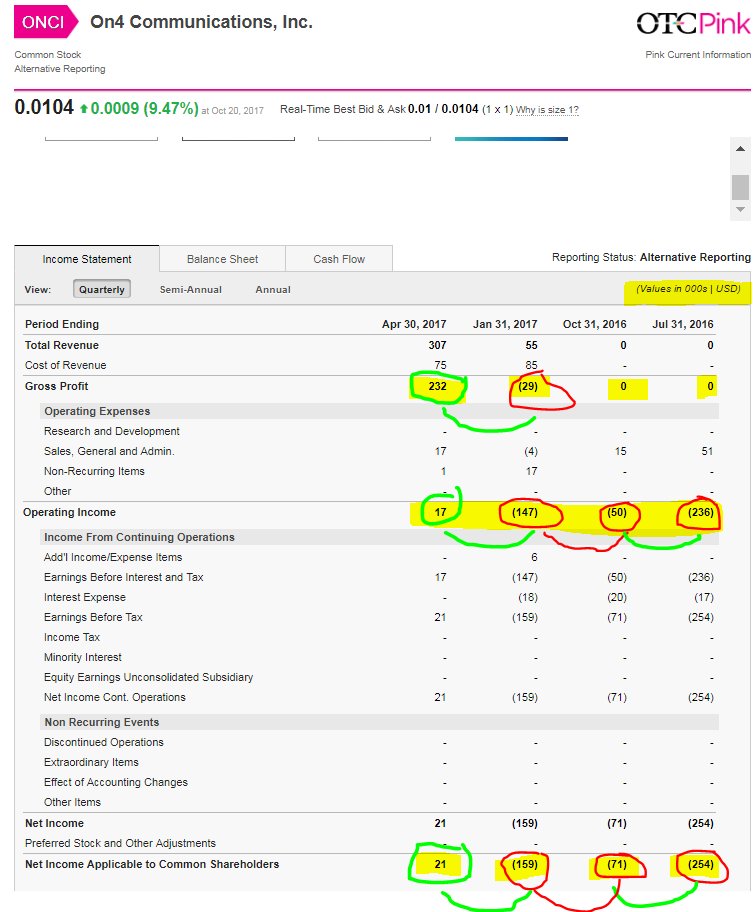Click the scrollbar down arrow
This screenshot has height=912, width=753.
click(740, 209)
